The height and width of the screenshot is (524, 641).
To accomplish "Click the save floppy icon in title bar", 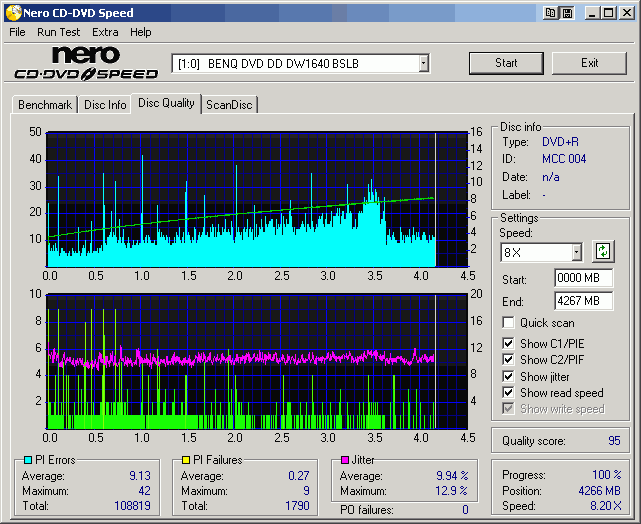I will 567,13.
